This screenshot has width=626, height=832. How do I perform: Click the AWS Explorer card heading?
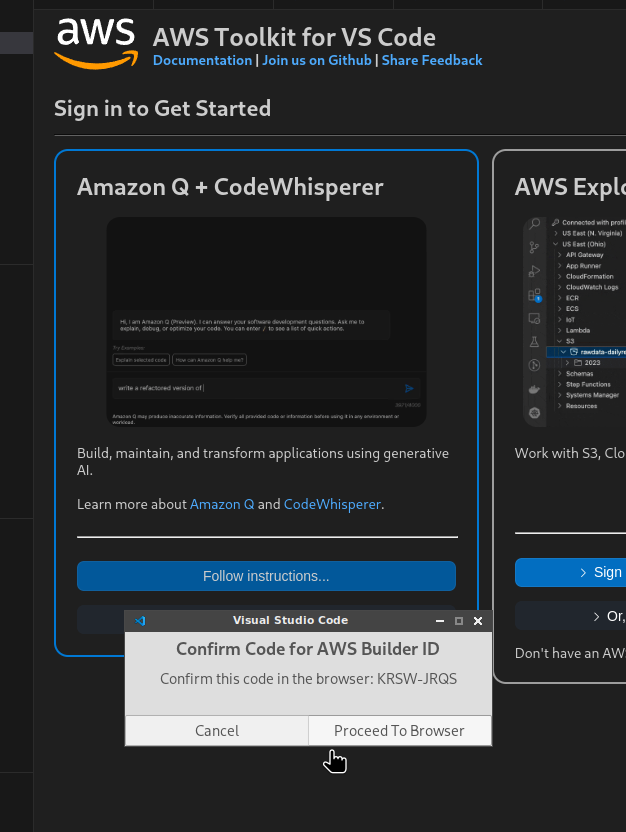(570, 187)
